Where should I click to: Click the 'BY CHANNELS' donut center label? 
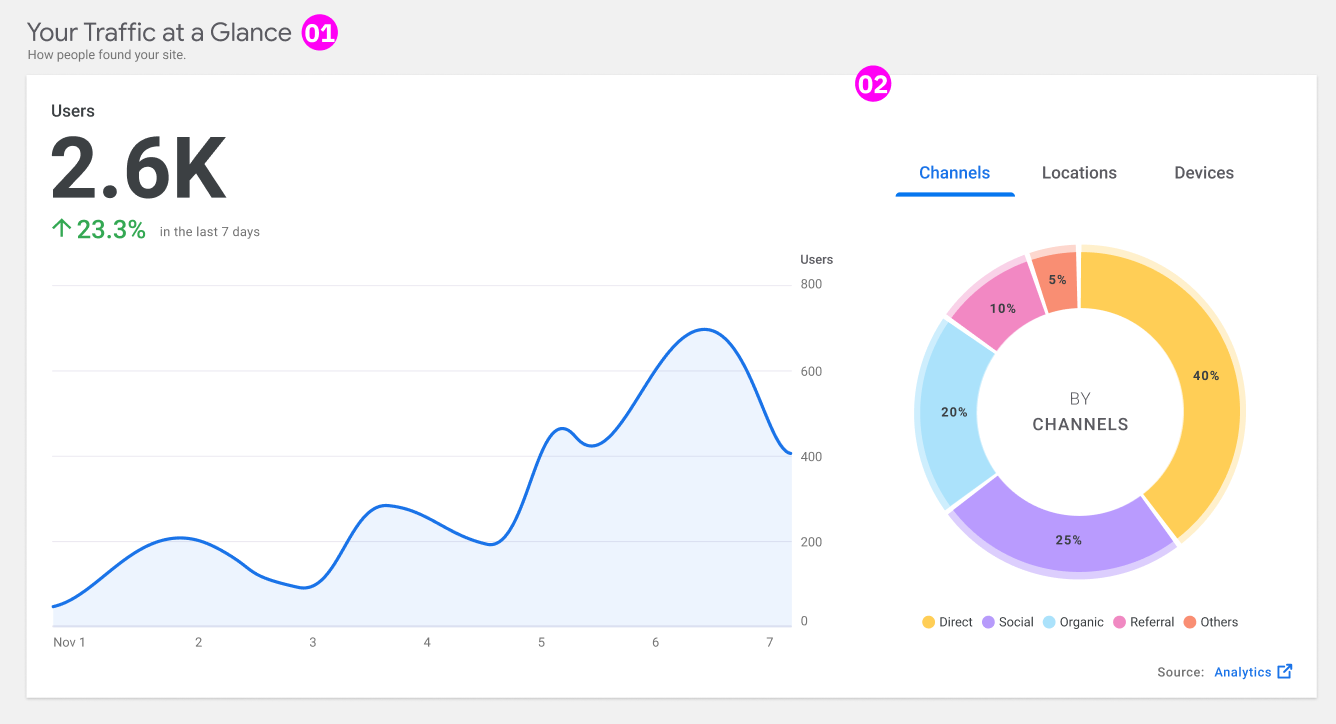(1080, 412)
